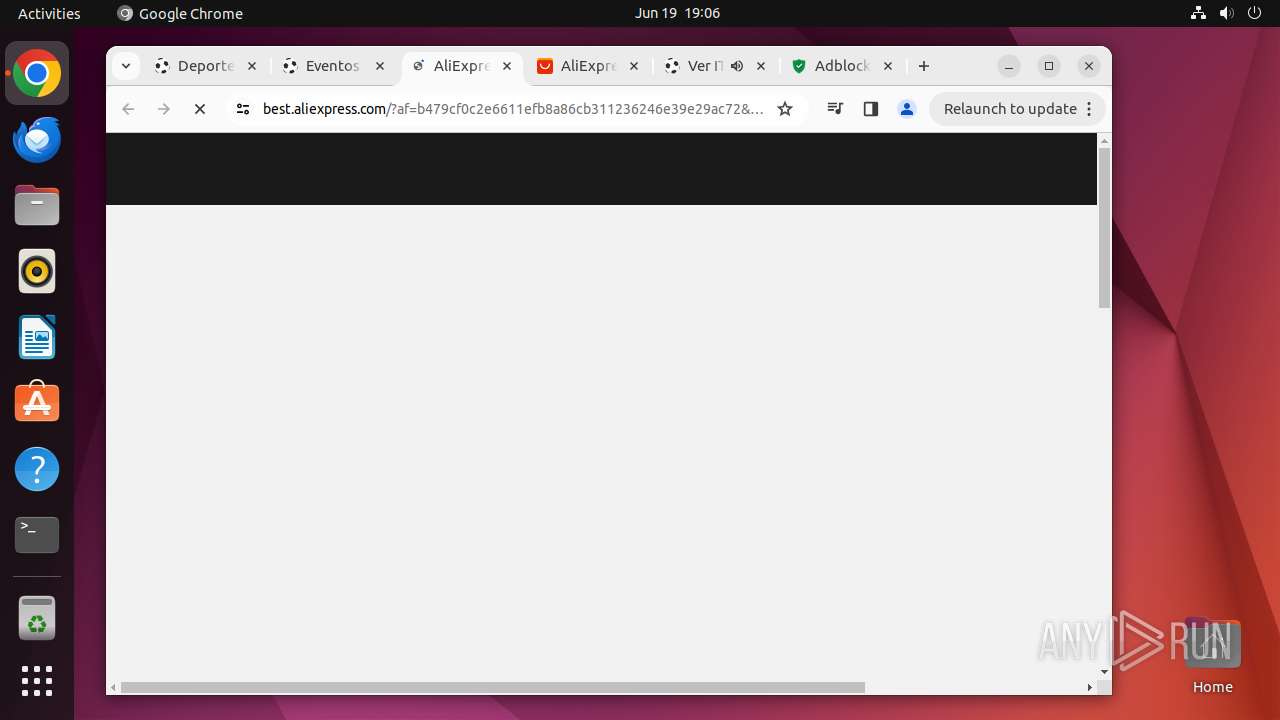Open a new tab with plus button

pos(924,66)
